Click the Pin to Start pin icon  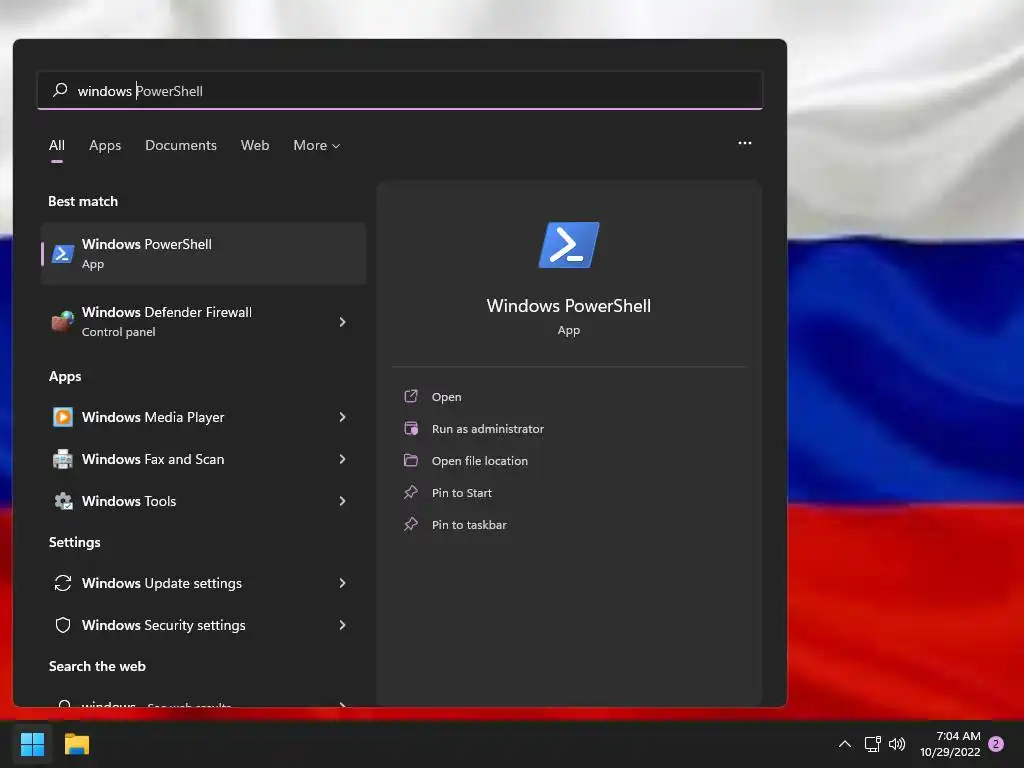click(x=411, y=492)
